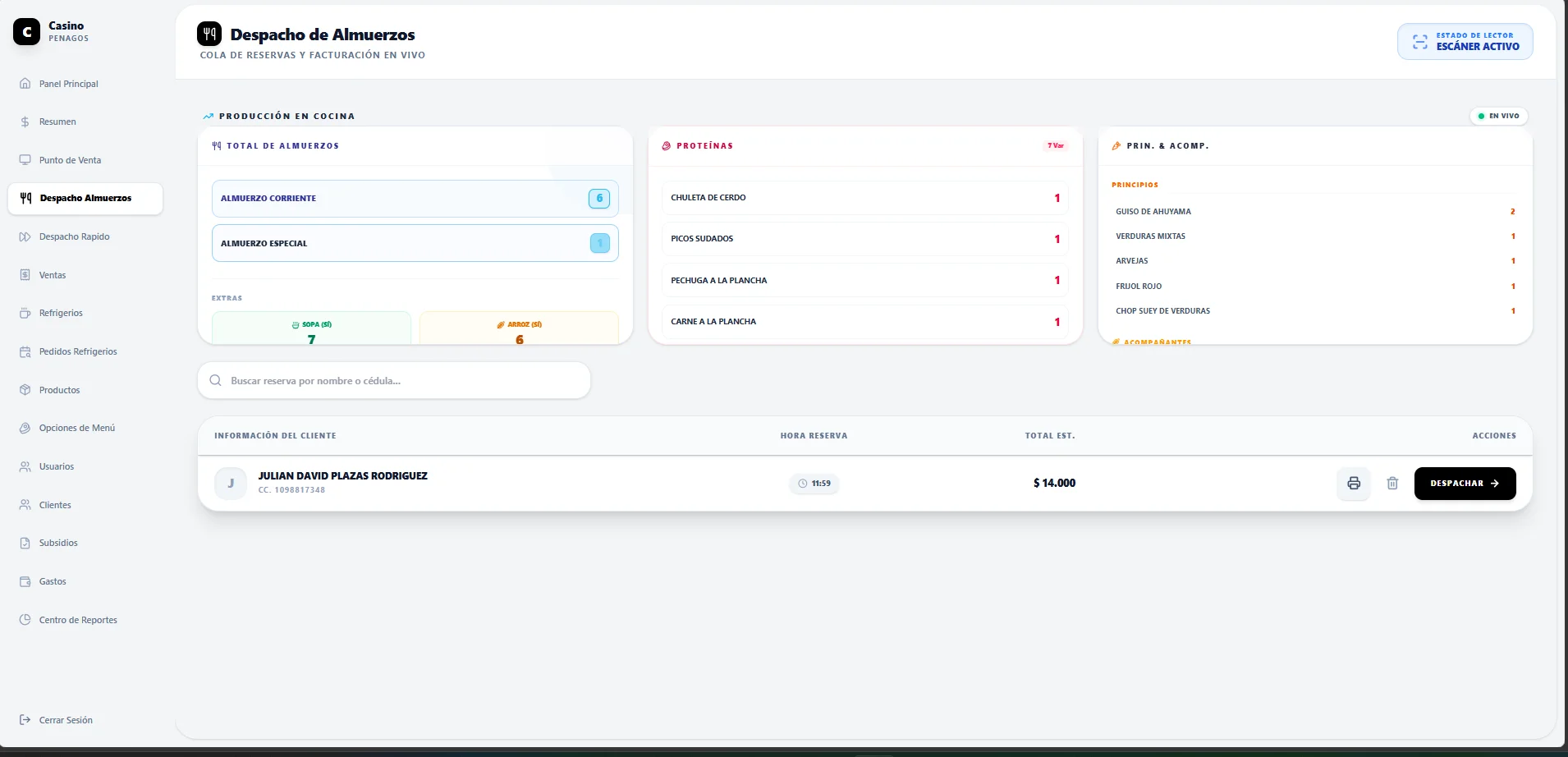Delete reservation with the trash icon

pos(1392,484)
